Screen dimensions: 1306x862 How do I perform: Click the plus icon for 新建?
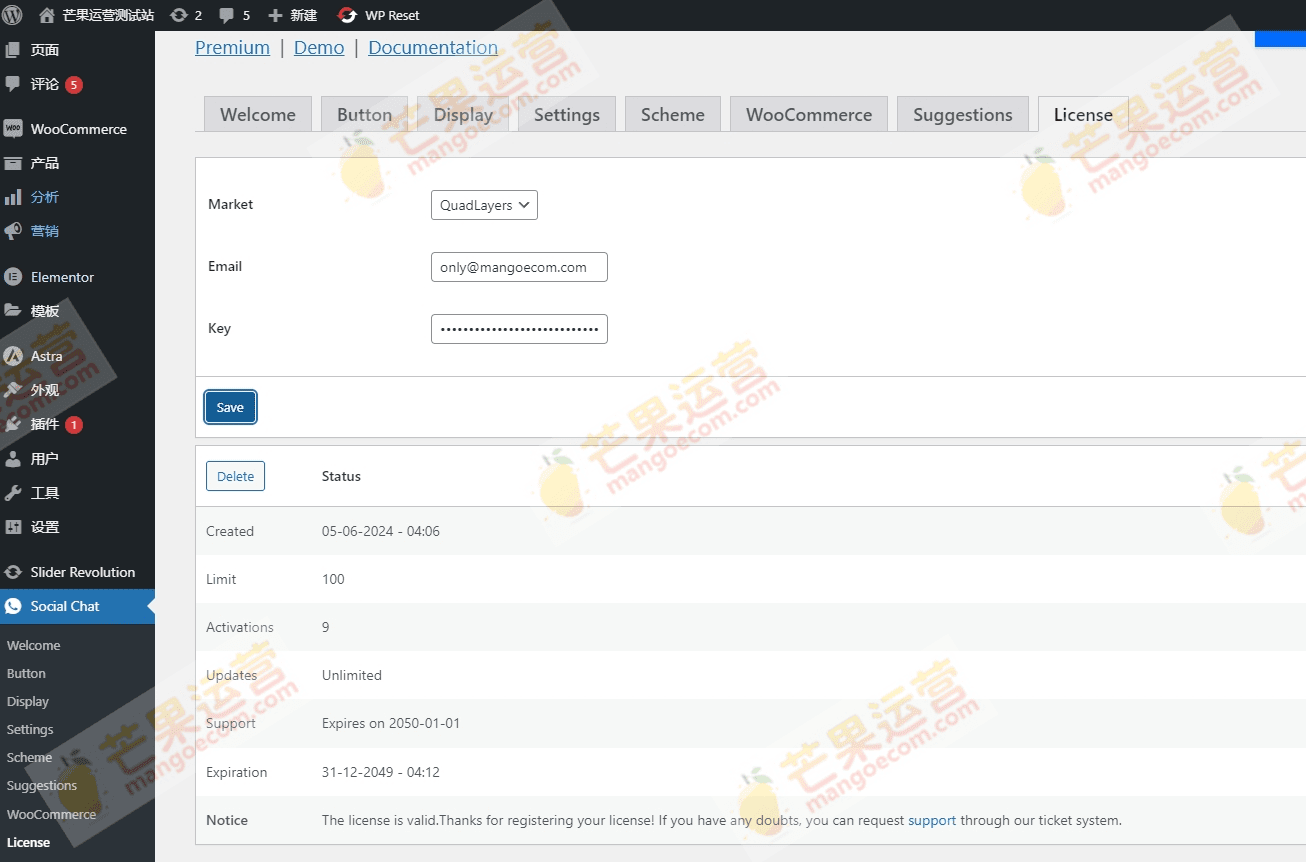pyautogui.click(x=276, y=15)
